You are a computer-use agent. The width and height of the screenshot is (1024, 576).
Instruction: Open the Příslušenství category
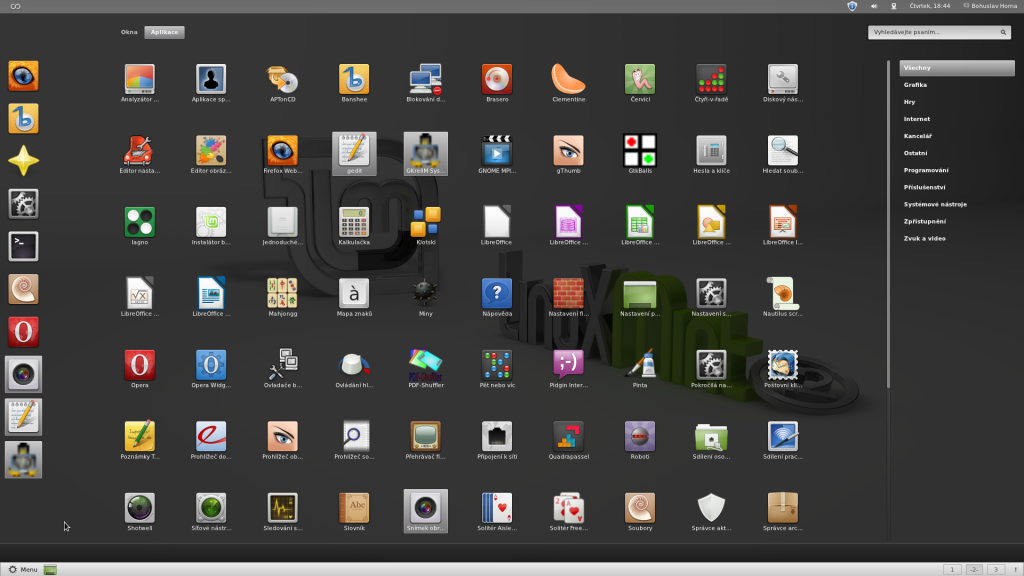pyautogui.click(x=925, y=187)
